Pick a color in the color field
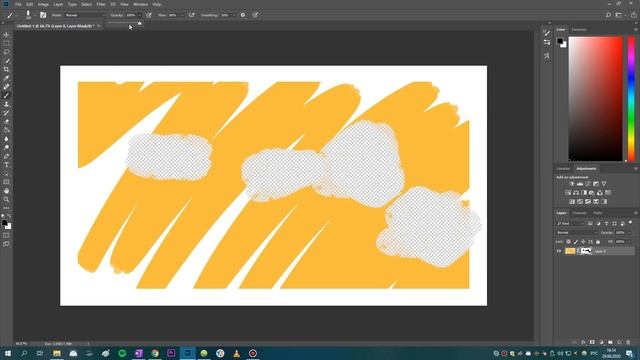This screenshot has height=360, width=640. (x=596, y=99)
